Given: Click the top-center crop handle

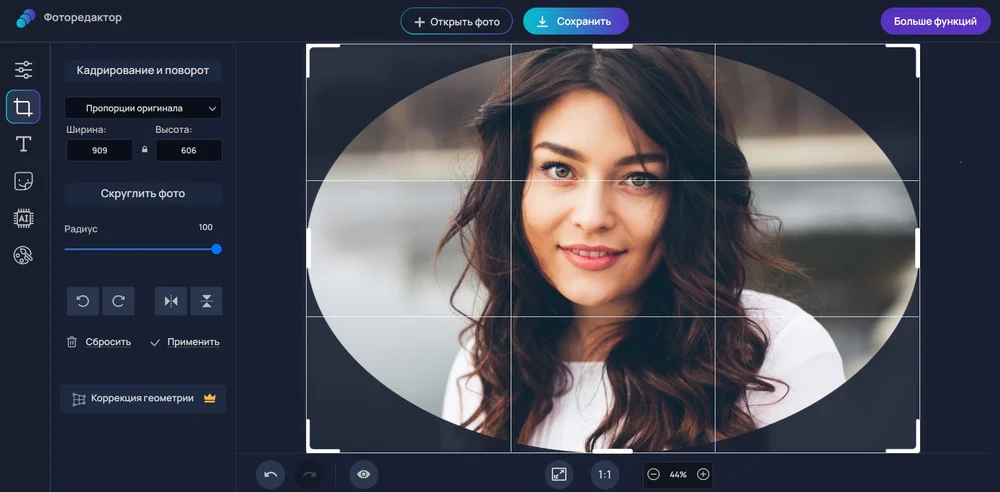Looking at the screenshot, I should click(612, 46).
